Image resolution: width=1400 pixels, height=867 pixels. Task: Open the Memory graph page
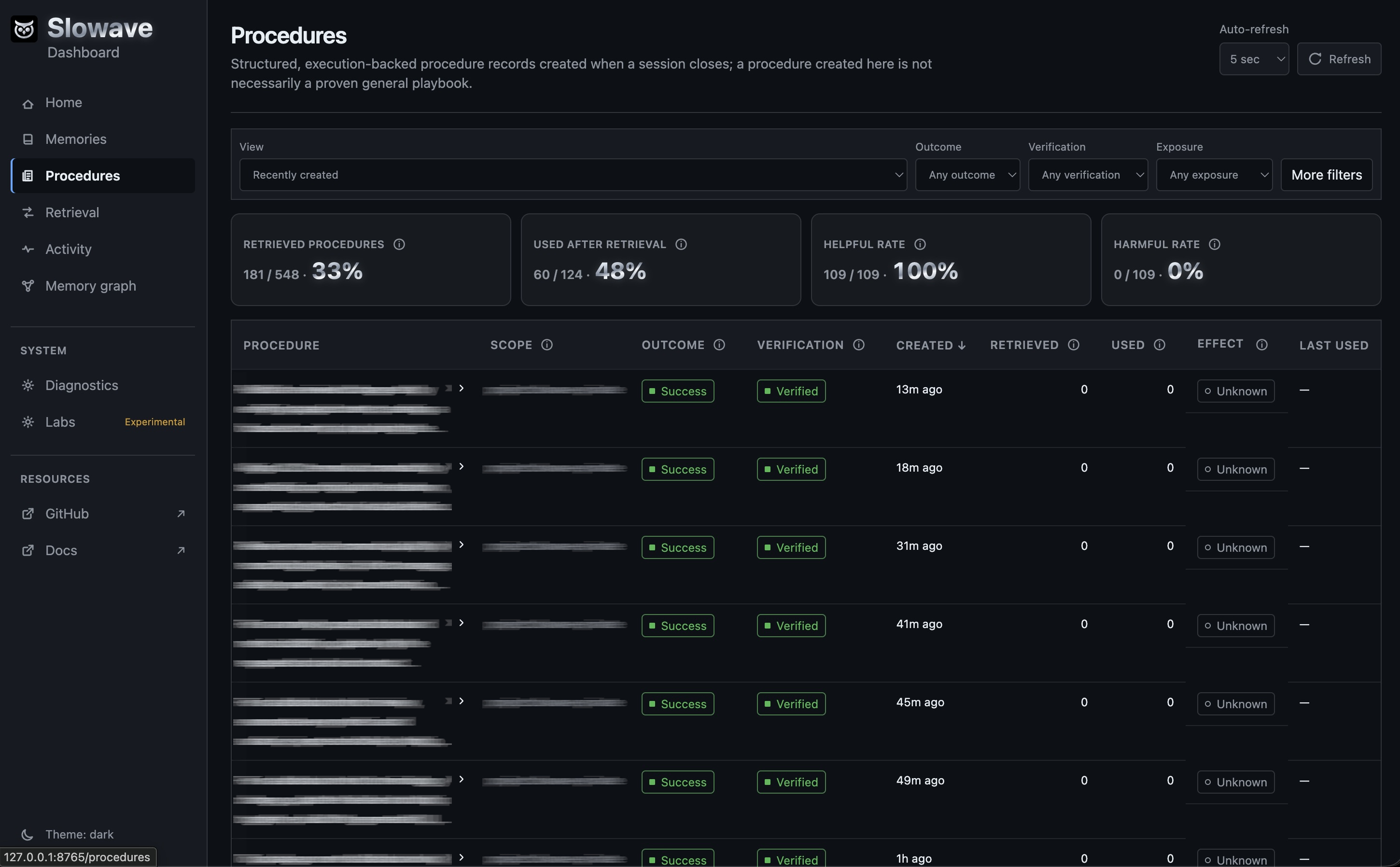click(x=103, y=286)
